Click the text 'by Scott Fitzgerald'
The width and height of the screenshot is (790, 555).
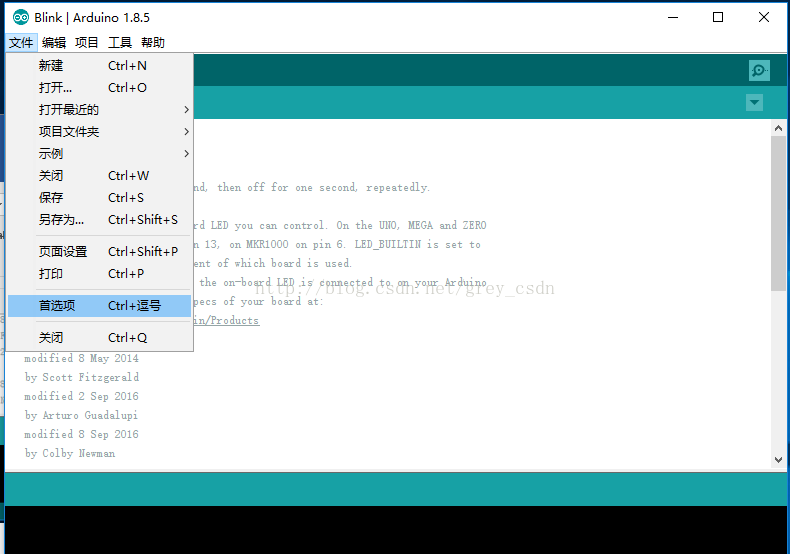[x=82, y=377]
